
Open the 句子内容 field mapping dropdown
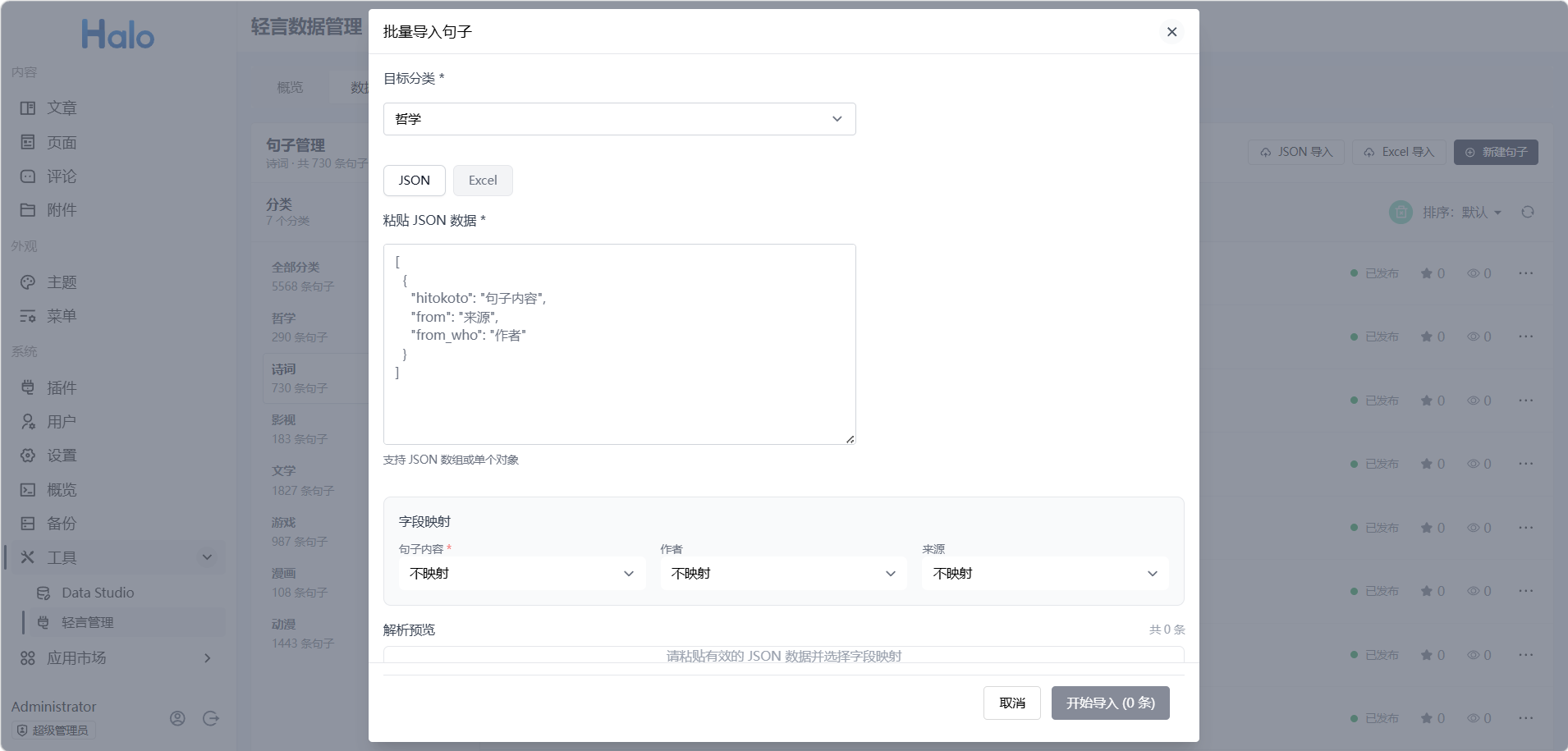pos(522,574)
